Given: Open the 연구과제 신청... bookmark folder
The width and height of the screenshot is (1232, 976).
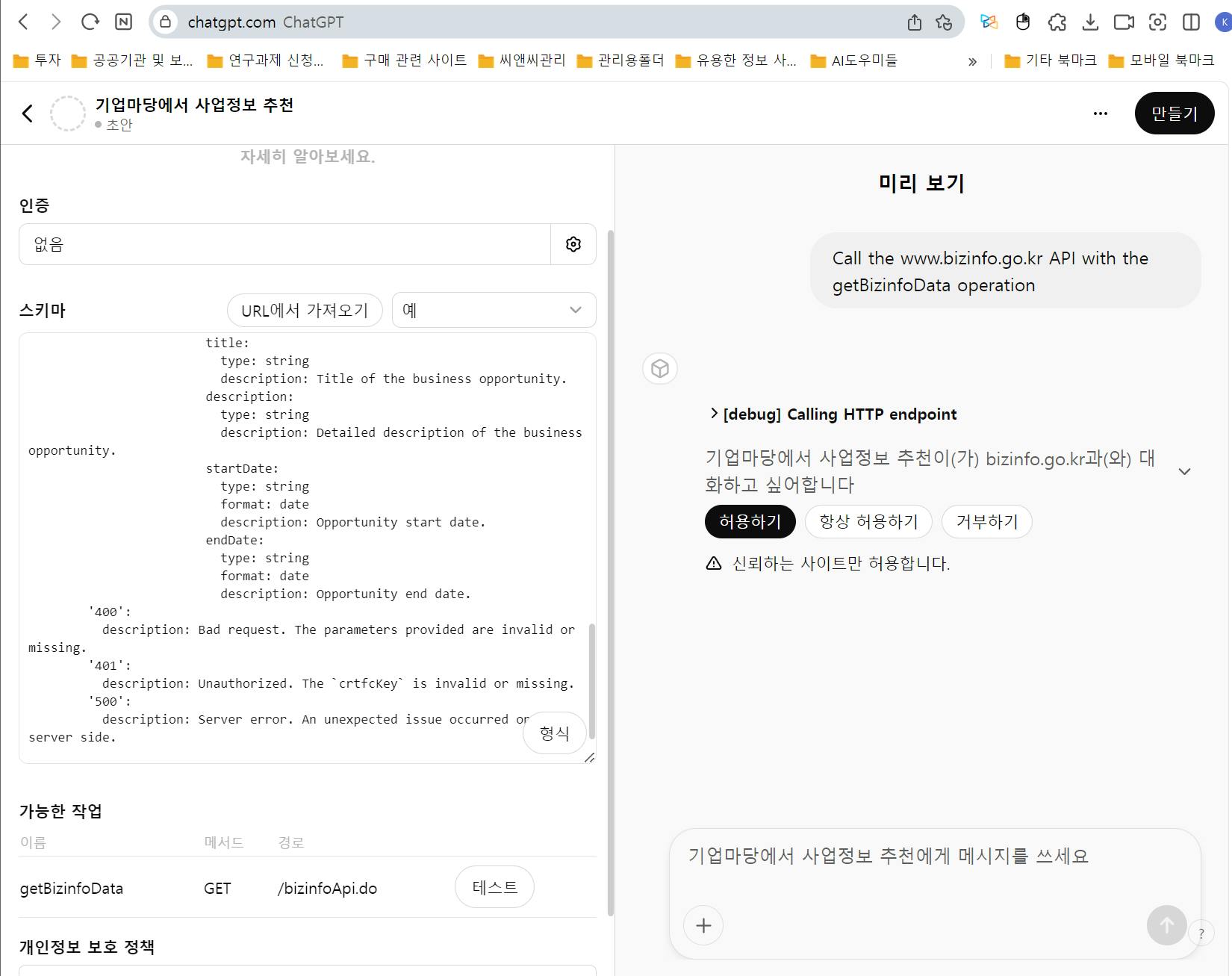Looking at the screenshot, I should click(x=266, y=60).
